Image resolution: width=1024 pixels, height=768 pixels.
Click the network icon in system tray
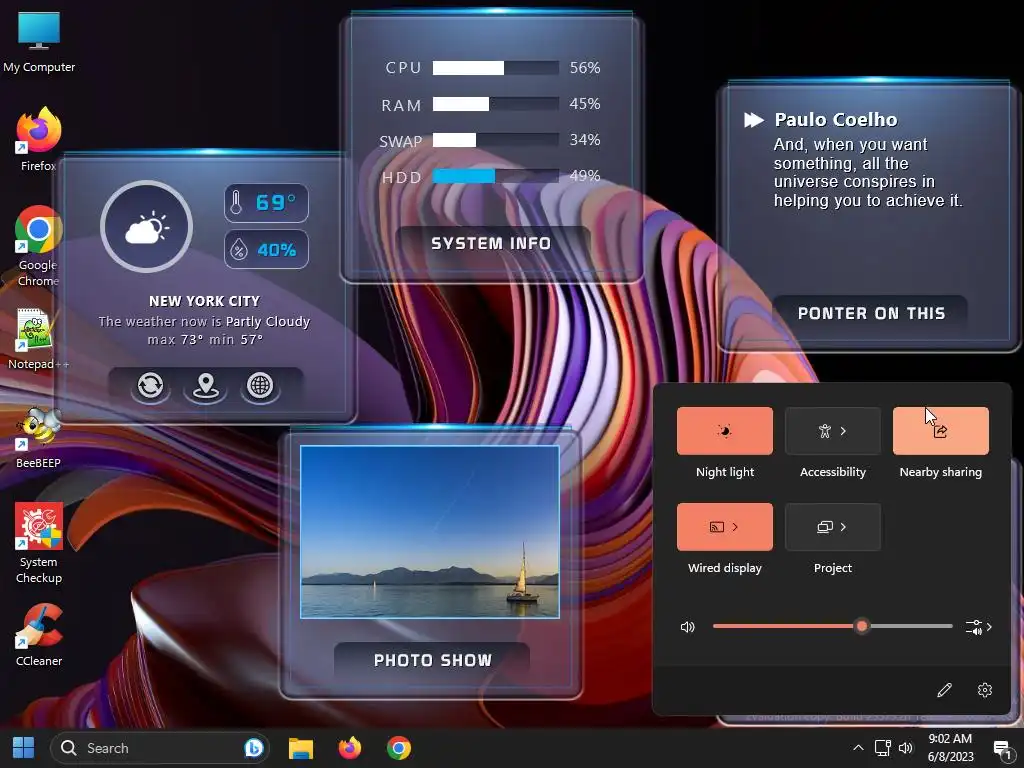[882, 748]
